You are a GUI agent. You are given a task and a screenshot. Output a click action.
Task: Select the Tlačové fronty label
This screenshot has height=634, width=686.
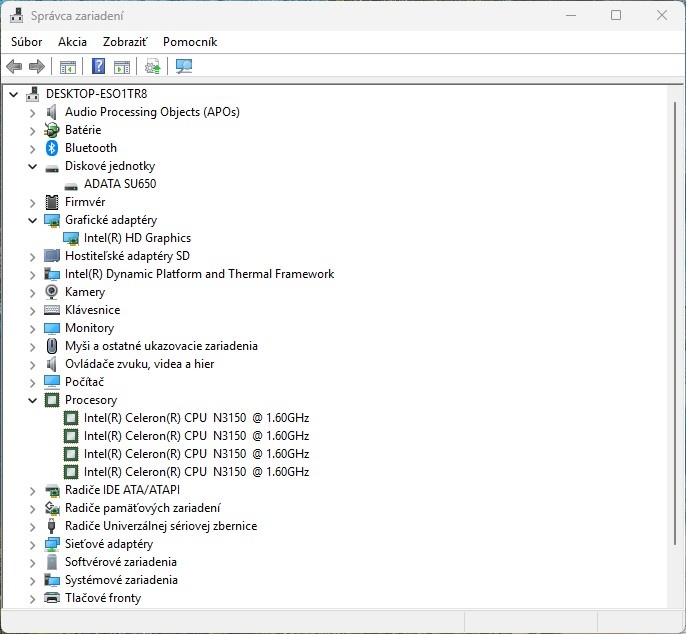tap(103, 598)
